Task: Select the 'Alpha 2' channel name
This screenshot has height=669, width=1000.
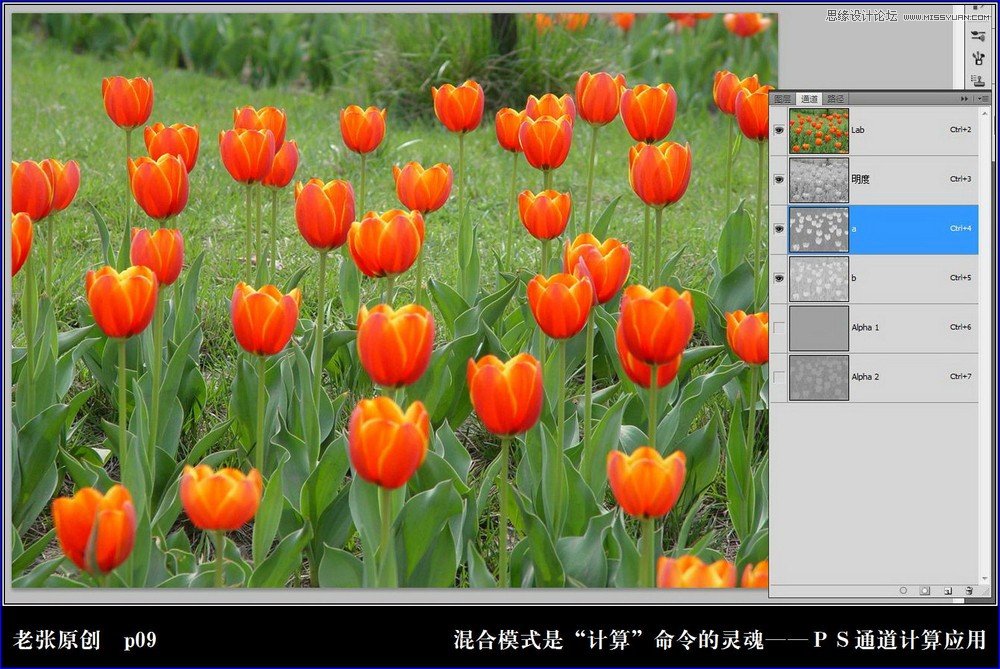Action: 865,377
